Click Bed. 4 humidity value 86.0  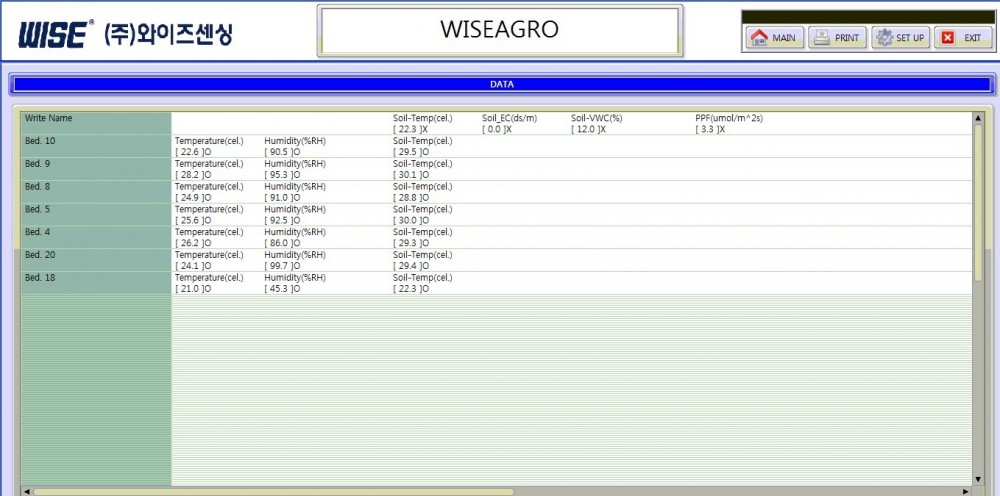(282, 244)
